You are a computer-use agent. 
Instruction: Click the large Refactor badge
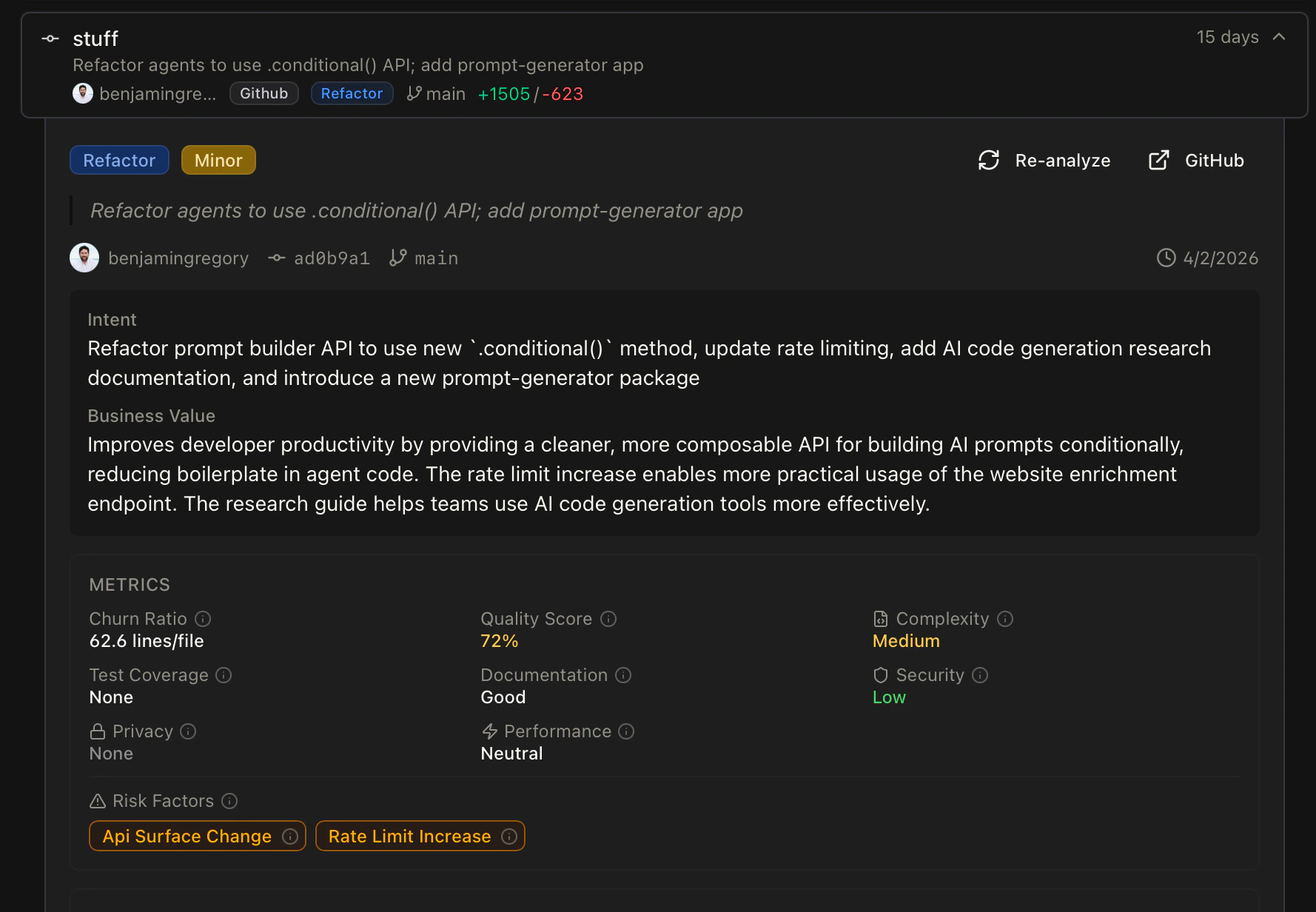click(x=119, y=160)
